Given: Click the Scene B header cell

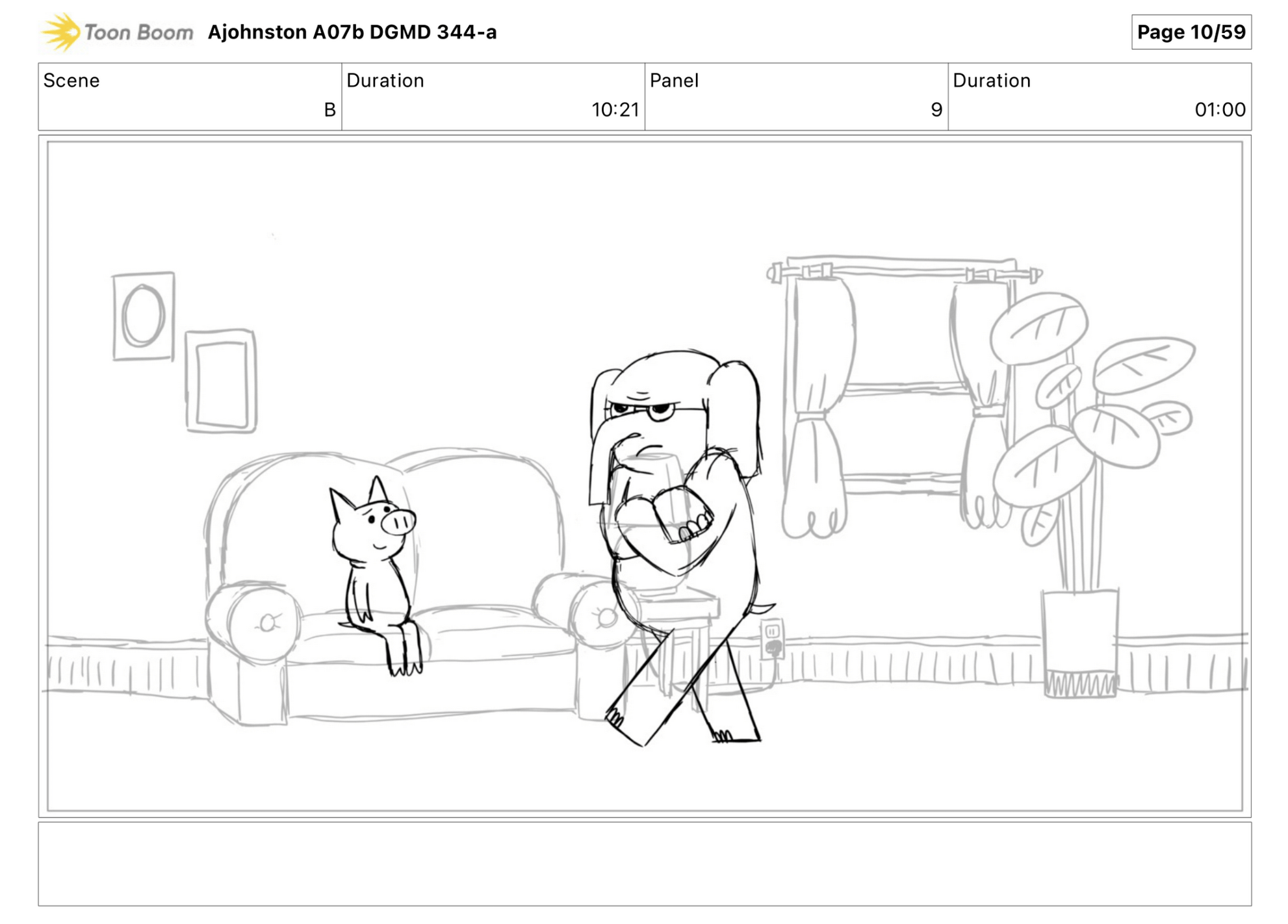Looking at the screenshot, I should point(189,96).
